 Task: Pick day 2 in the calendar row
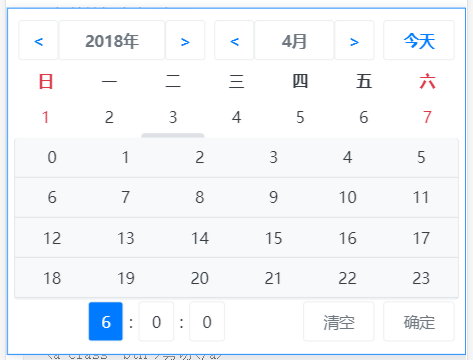coord(109,117)
